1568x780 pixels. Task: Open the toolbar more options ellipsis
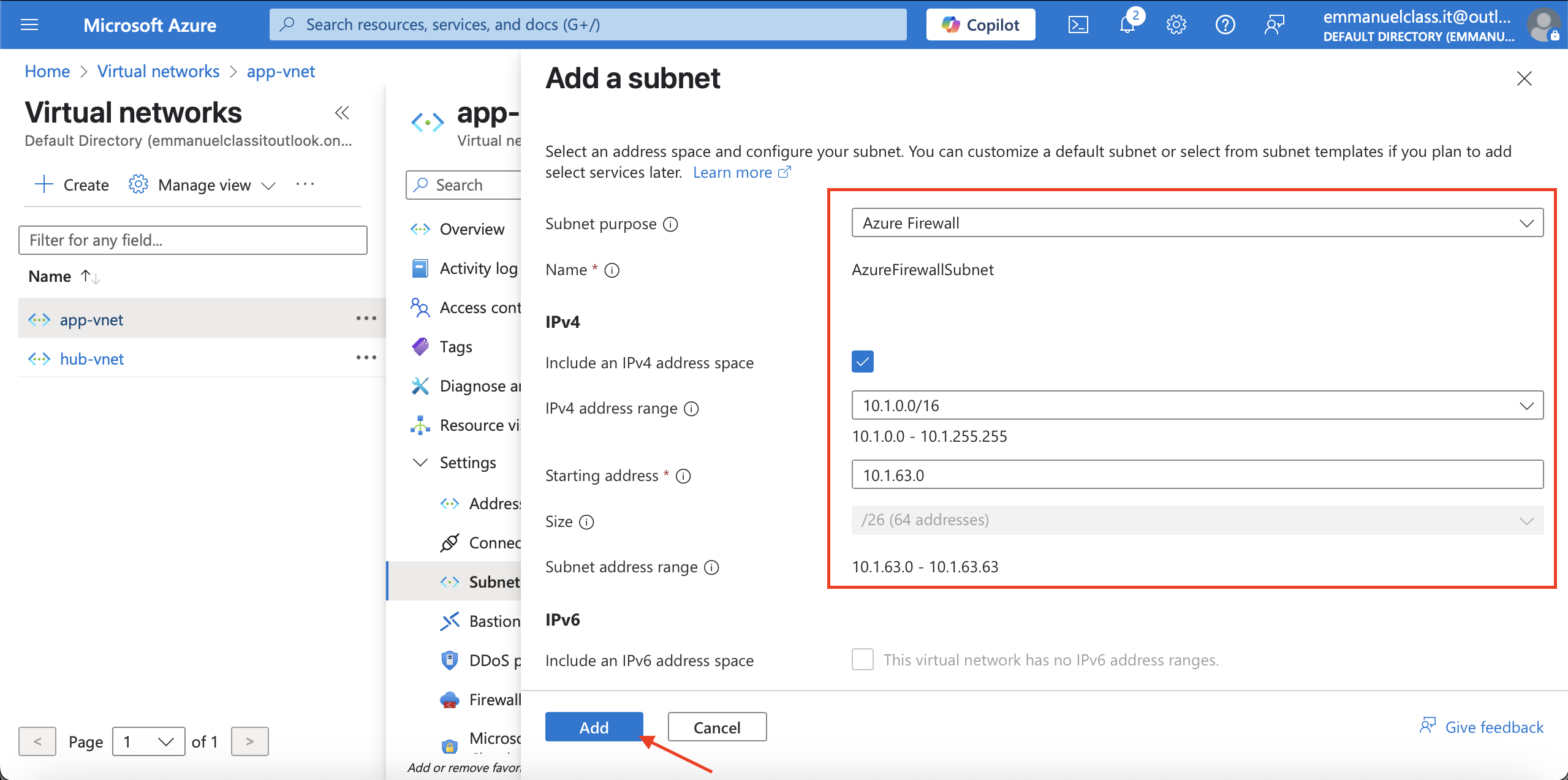tap(305, 184)
